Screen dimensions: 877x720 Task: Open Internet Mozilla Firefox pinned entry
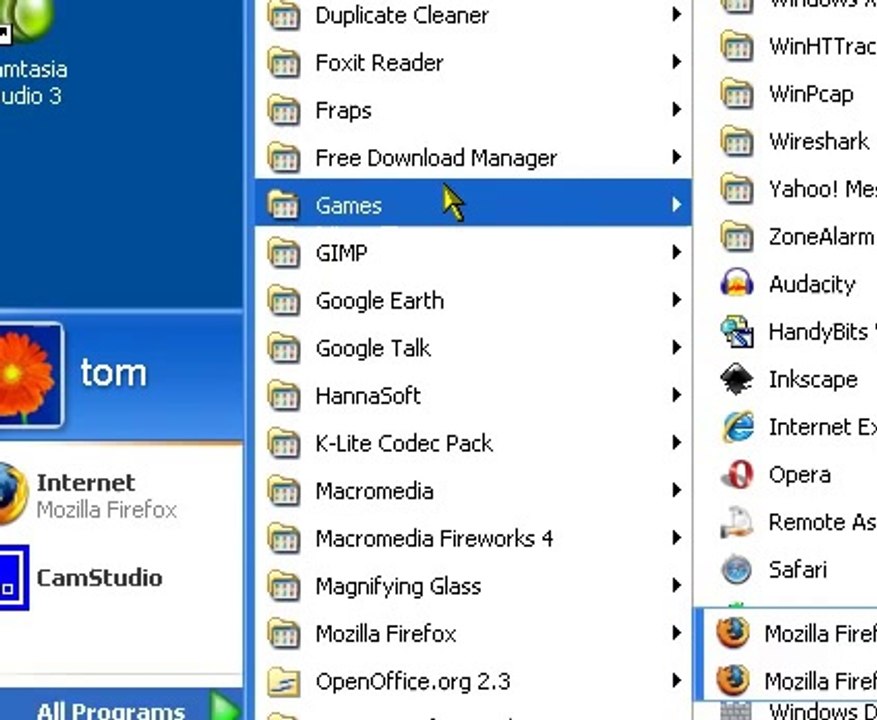121,495
